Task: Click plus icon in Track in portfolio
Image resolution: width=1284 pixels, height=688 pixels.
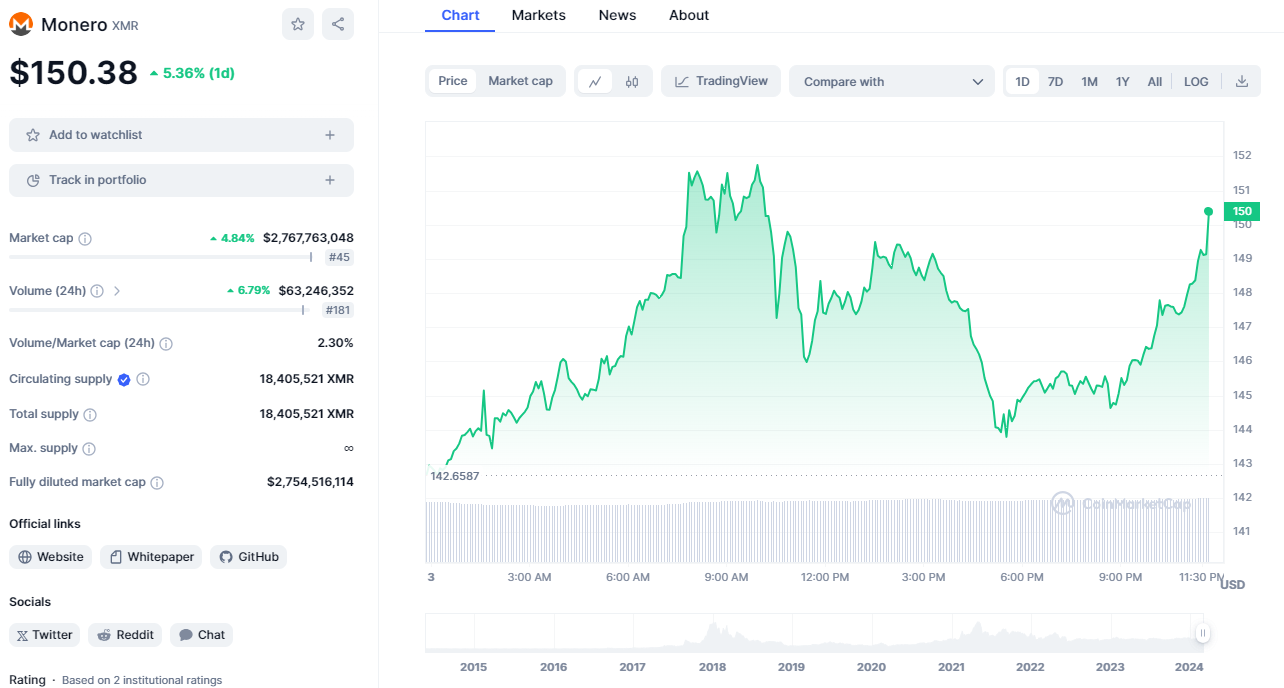Action: [330, 180]
